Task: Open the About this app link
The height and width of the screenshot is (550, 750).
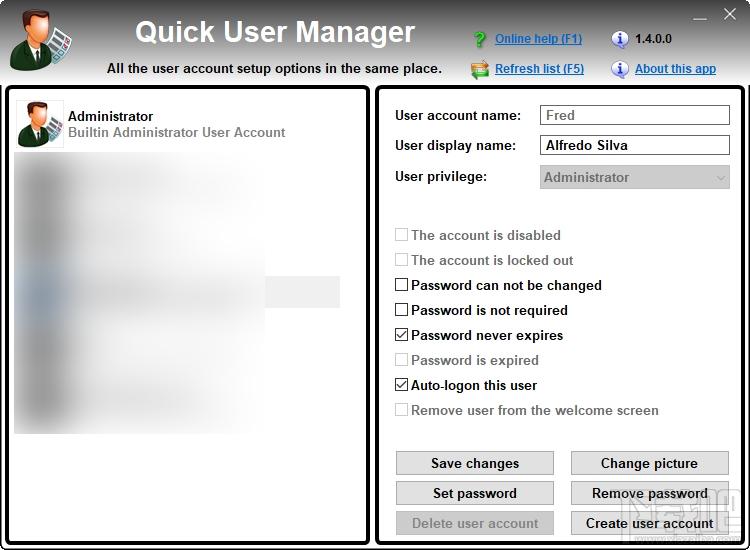Action: click(675, 69)
